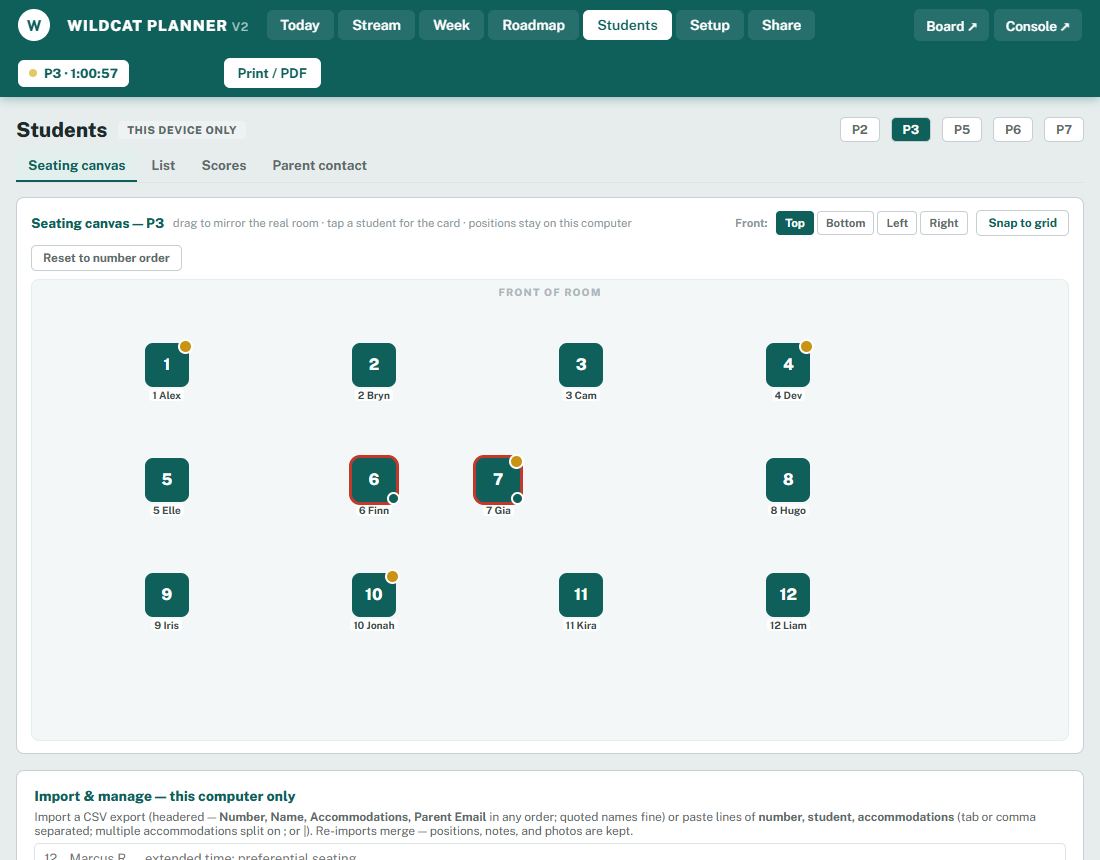This screenshot has height=860, width=1100.
Task: Select the active P3 period button
Action: pos(911,130)
